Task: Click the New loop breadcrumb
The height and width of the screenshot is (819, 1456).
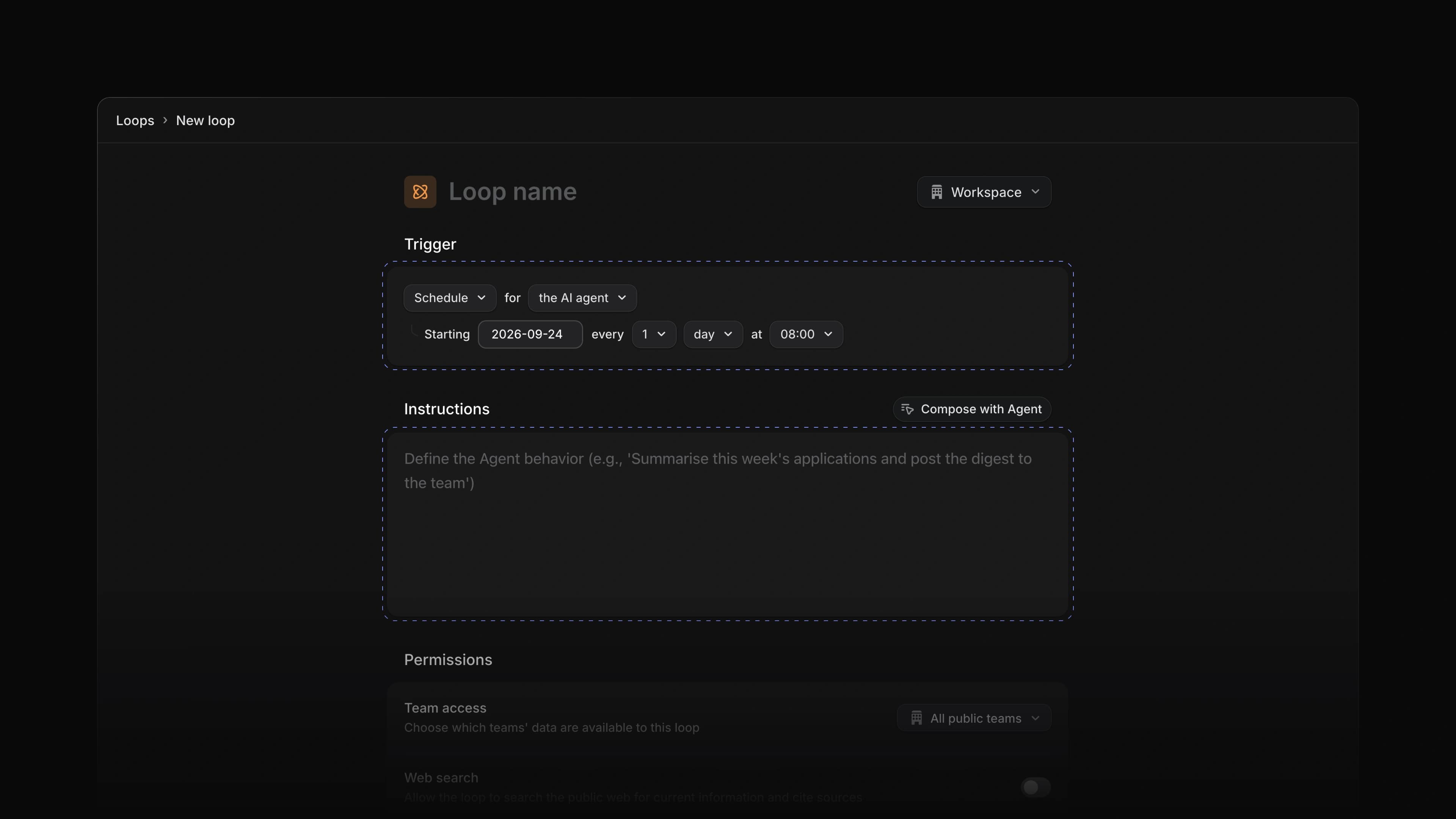Action: 205,121
